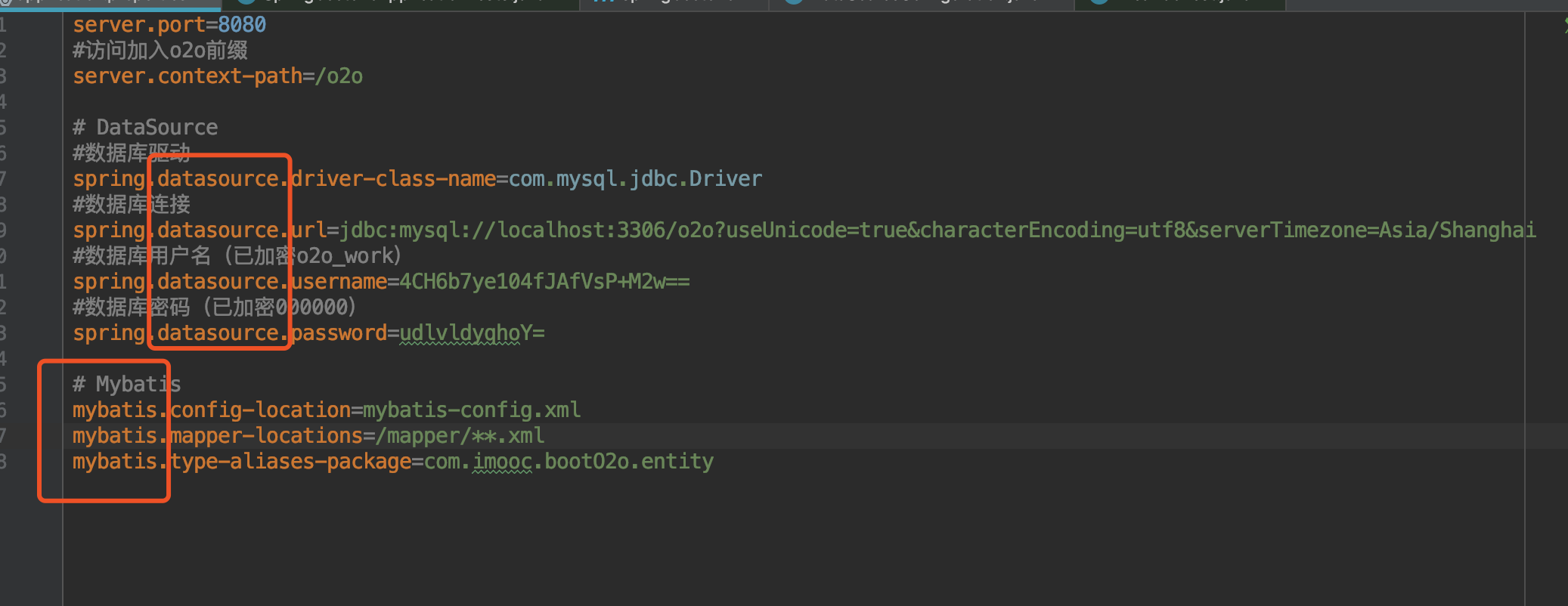Click the '#数据库密码' comment line
The width and height of the screenshot is (1568, 606).
(215, 307)
